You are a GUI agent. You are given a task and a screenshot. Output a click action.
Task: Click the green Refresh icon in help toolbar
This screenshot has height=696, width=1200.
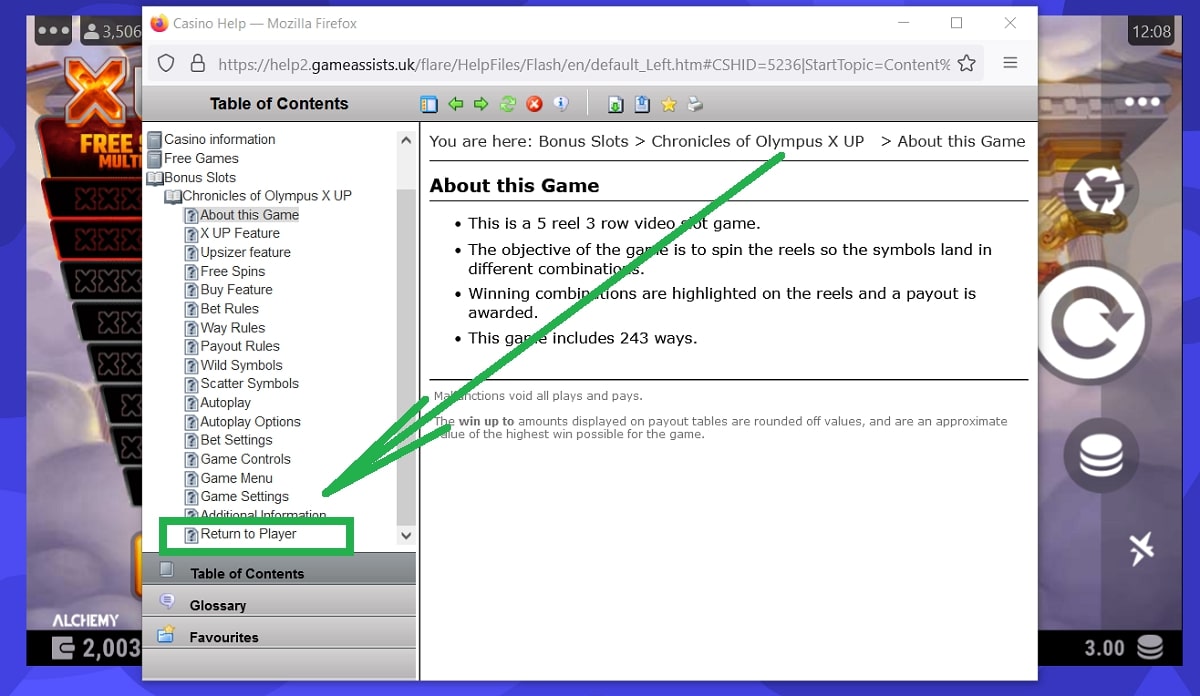[508, 104]
